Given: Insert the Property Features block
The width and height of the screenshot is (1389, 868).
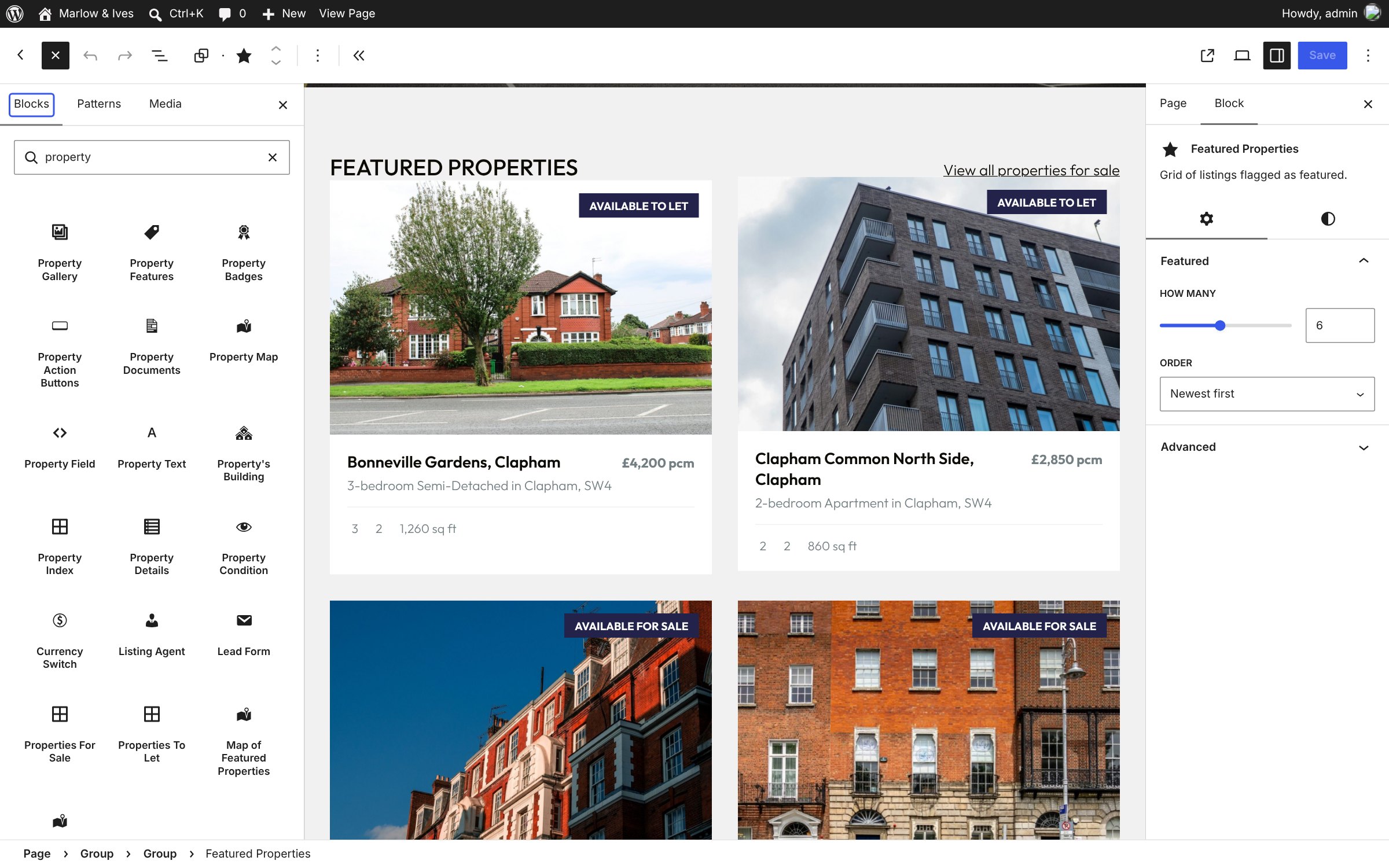Looking at the screenshot, I should click(152, 252).
